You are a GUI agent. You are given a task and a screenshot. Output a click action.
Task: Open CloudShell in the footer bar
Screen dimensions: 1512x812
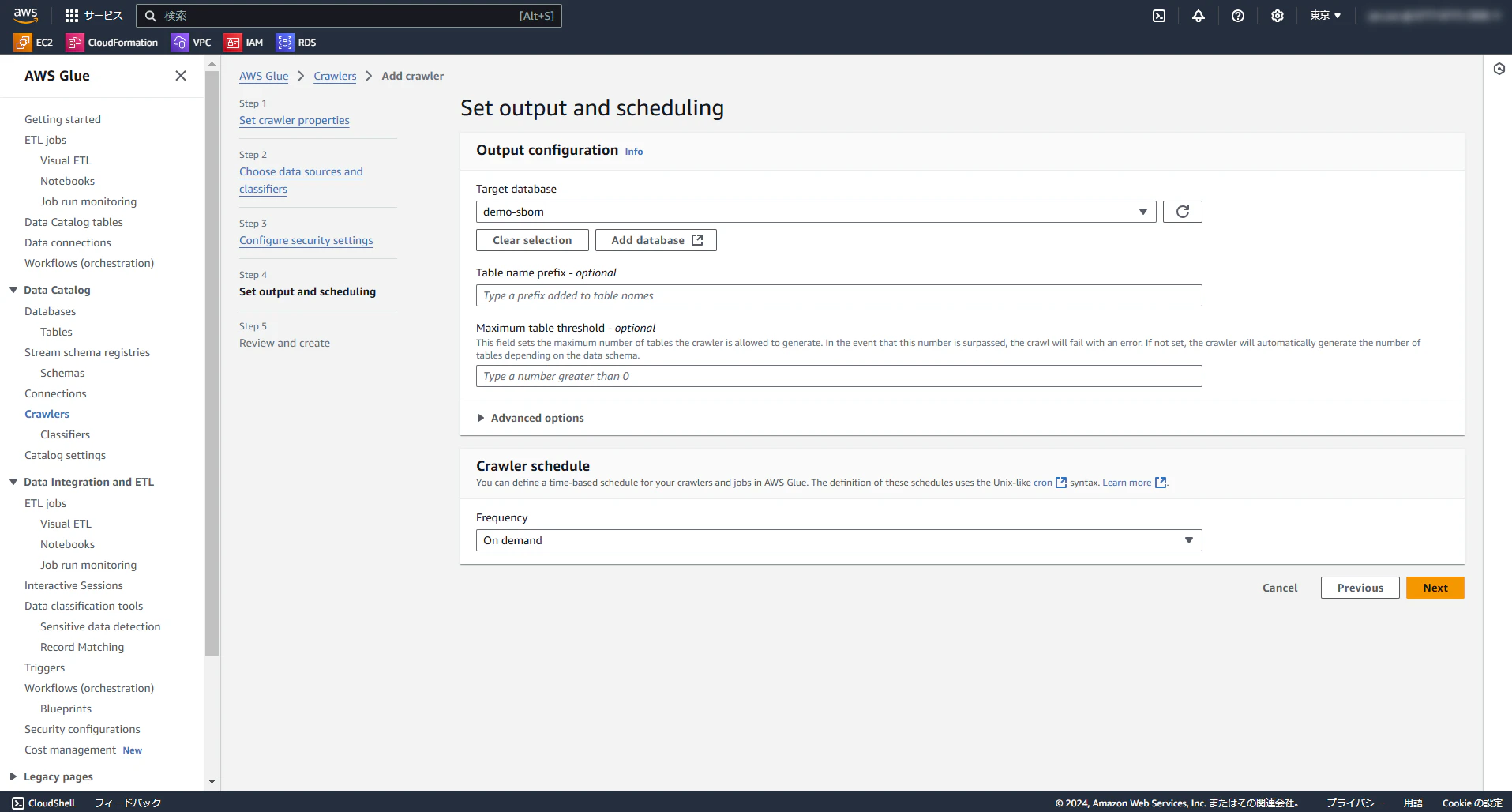[x=43, y=803]
